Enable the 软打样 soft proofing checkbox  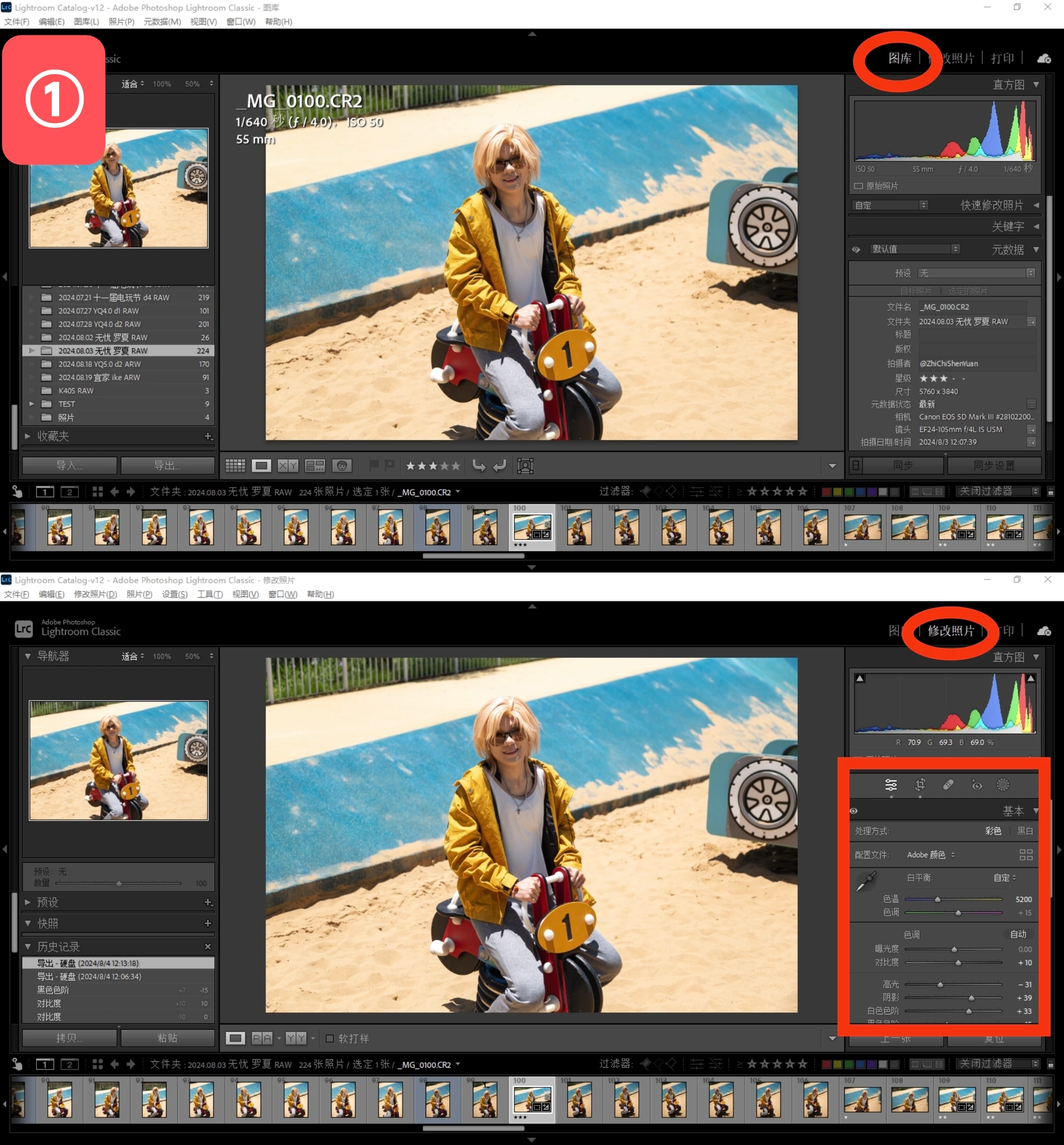pyautogui.click(x=330, y=1038)
